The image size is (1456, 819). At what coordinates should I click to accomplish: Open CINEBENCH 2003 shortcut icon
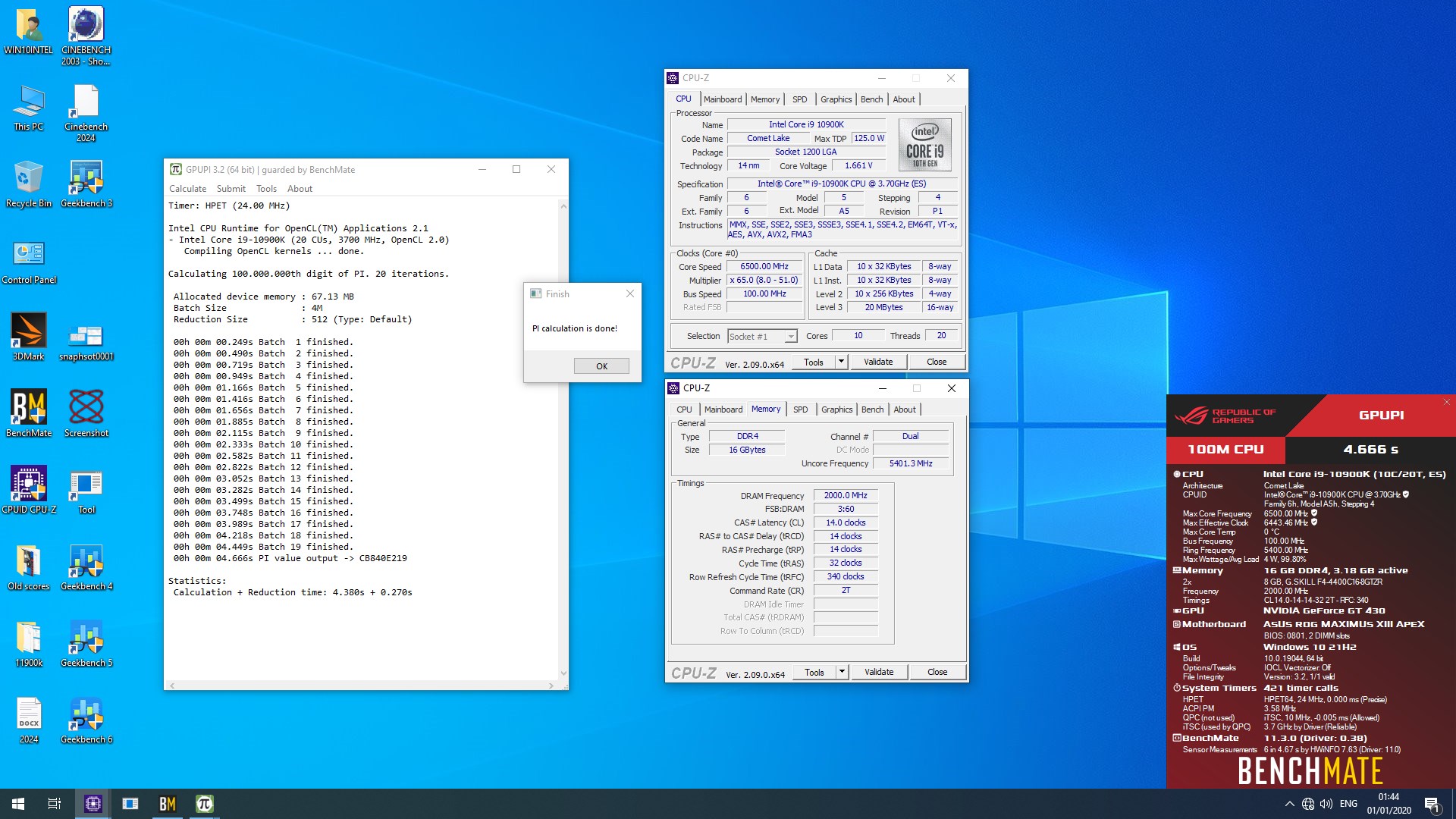click(86, 36)
